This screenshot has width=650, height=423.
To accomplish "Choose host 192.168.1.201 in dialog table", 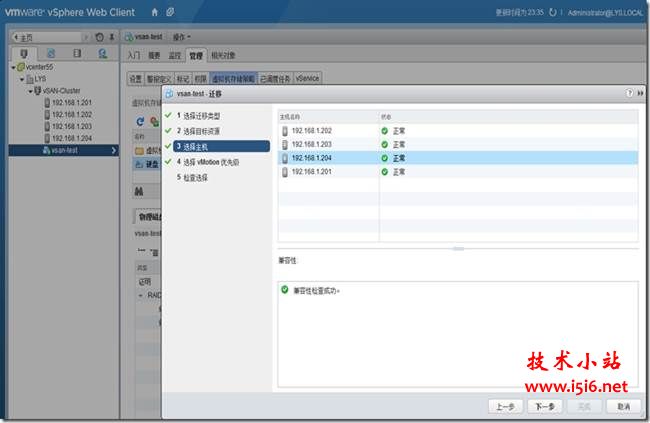I will [458, 172].
